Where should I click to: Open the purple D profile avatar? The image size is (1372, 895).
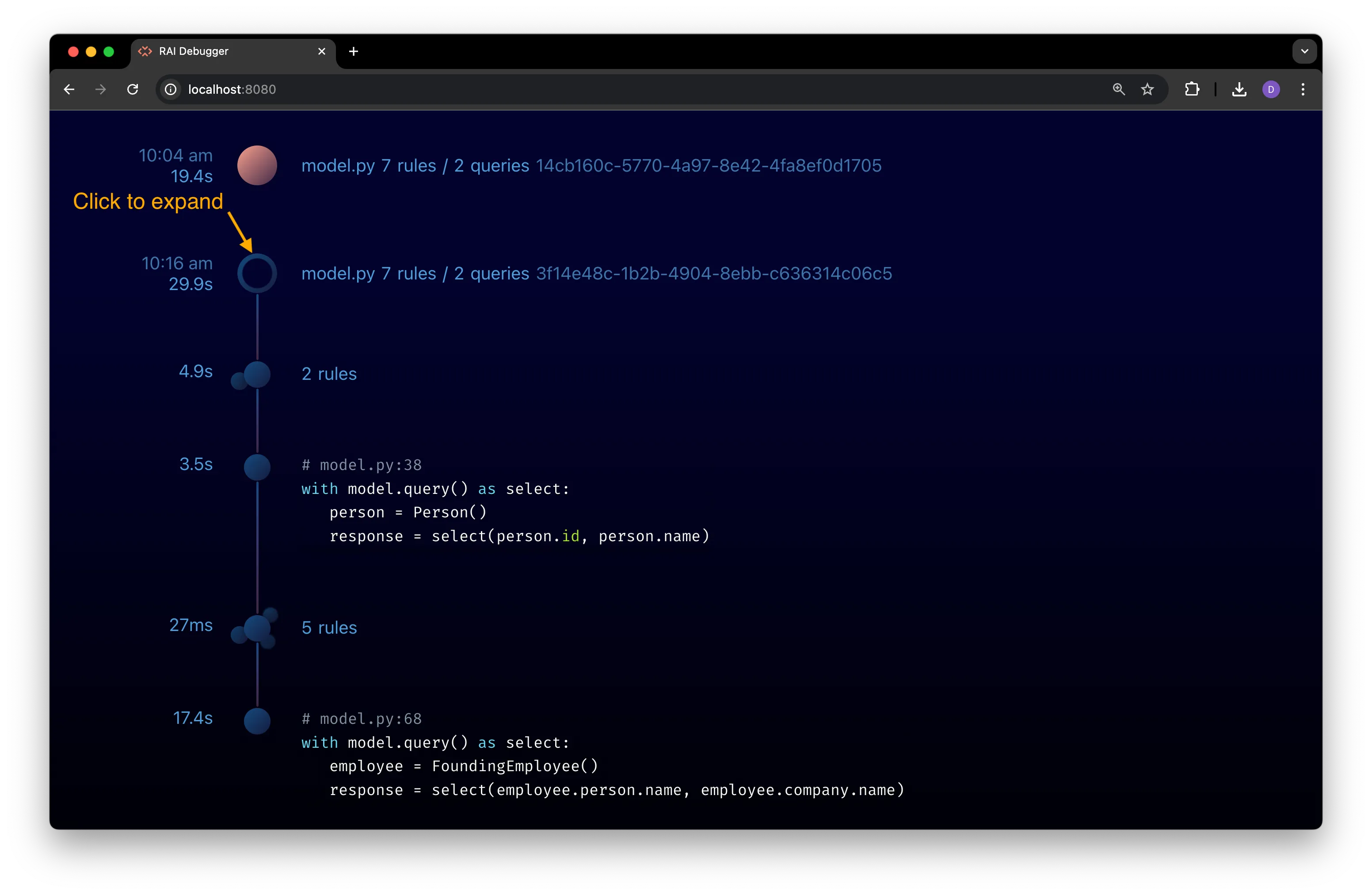[1270, 89]
